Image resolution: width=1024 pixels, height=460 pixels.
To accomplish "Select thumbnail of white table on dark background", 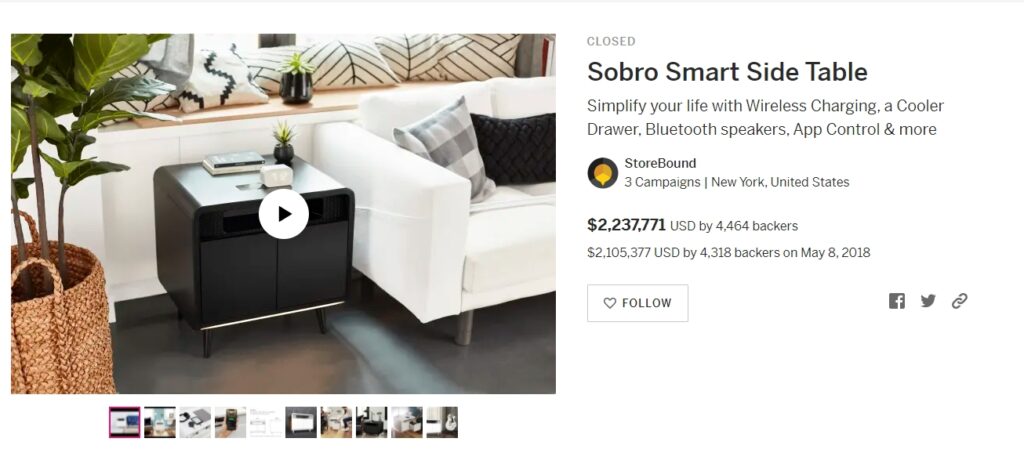I will (x=301, y=422).
